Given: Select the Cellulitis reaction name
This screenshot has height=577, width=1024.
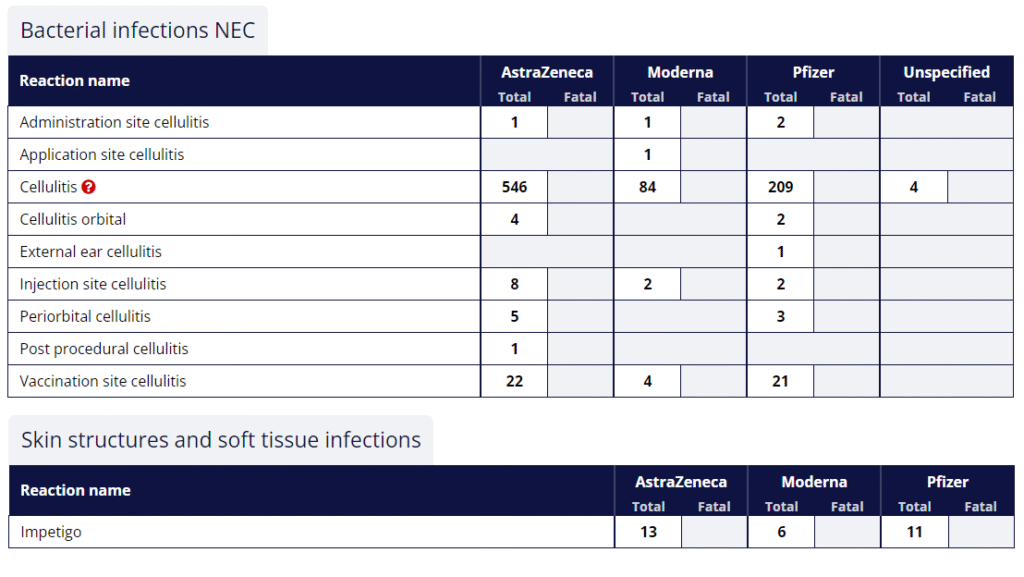Looking at the screenshot, I should click(48, 187).
